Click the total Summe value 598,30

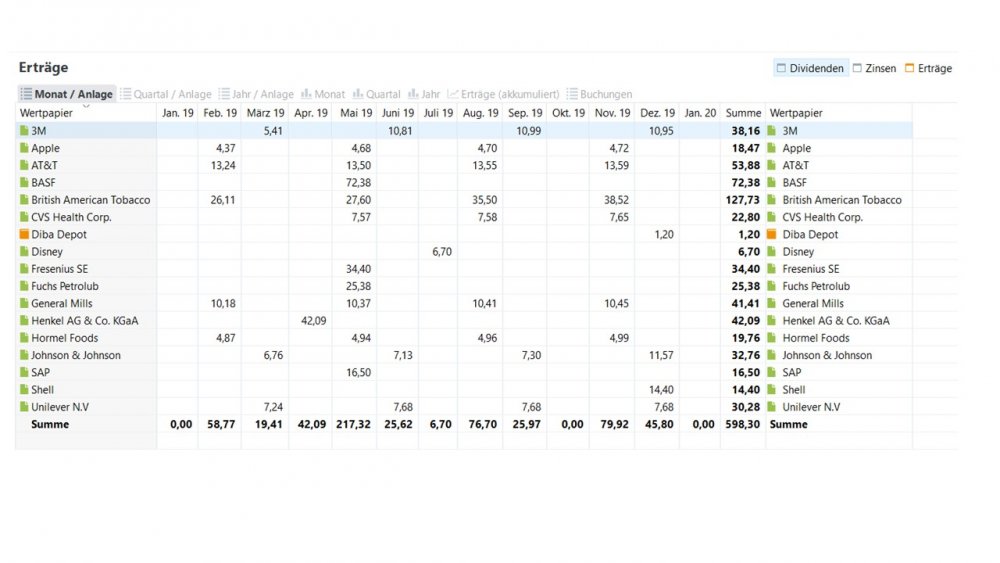[742, 424]
